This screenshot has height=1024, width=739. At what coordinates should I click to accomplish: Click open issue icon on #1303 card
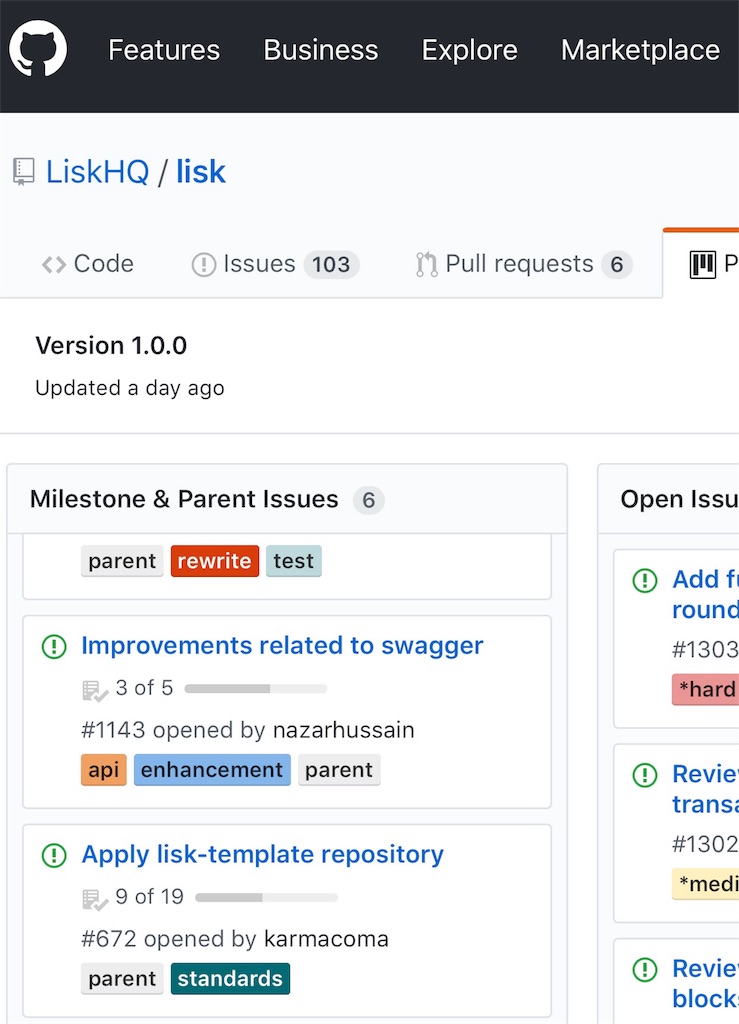[x=645, y=580]
